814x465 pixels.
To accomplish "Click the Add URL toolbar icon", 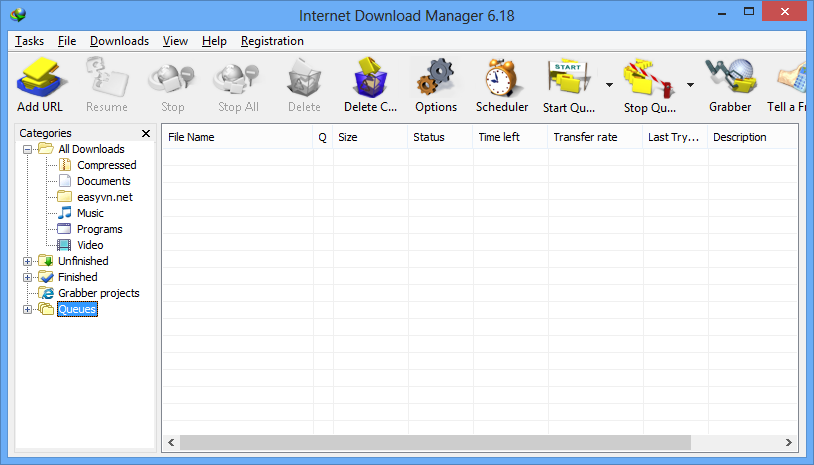I will point(40,78).
